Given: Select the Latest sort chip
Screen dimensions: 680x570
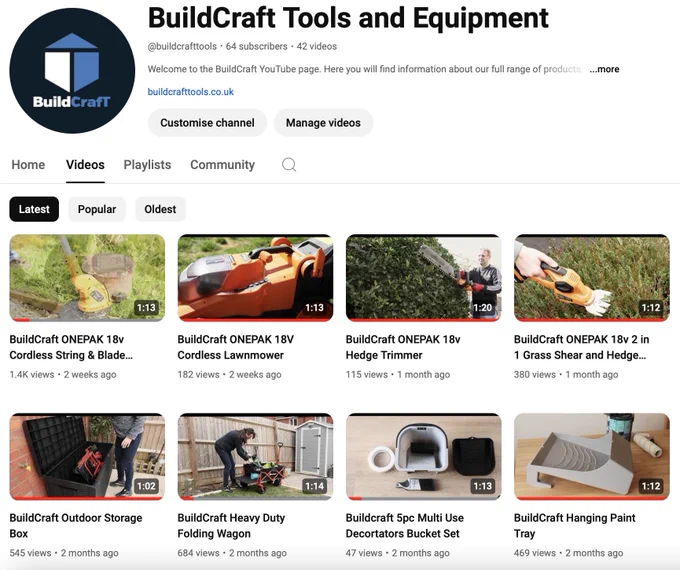Looking at the screenshot, I should pyautogui.click(x=34, y=209).
